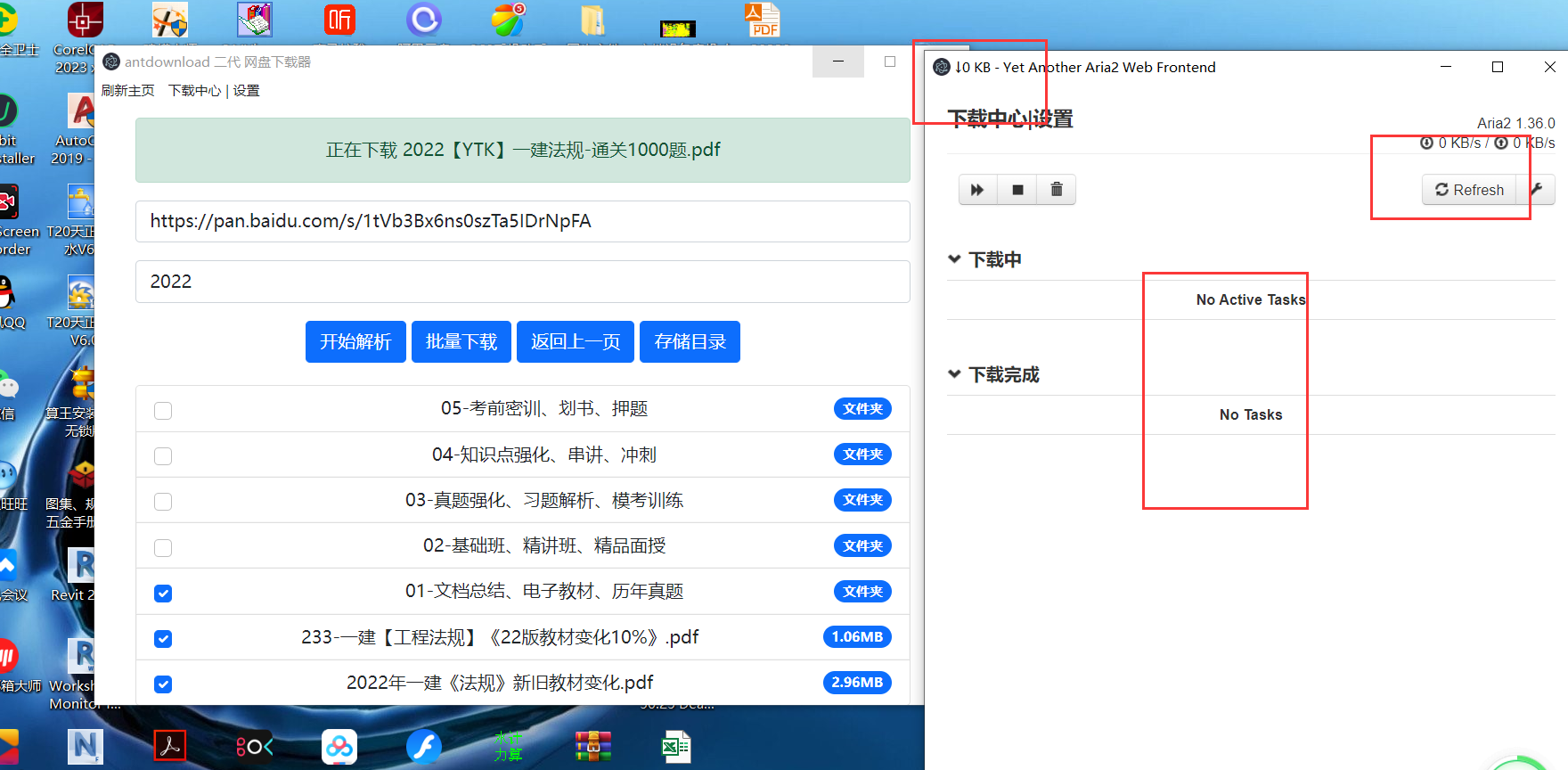1568x770 pixels.
Task: Open the 下载中心 menu item
Action: tap(195, 91)
